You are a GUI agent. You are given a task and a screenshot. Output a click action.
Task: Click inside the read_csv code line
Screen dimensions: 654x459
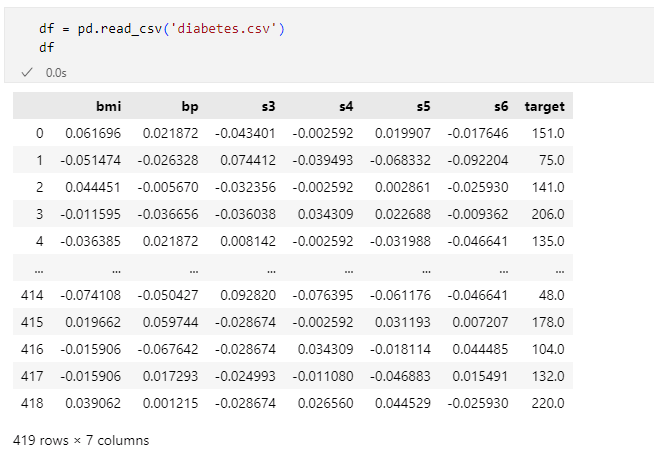point(120,29)
